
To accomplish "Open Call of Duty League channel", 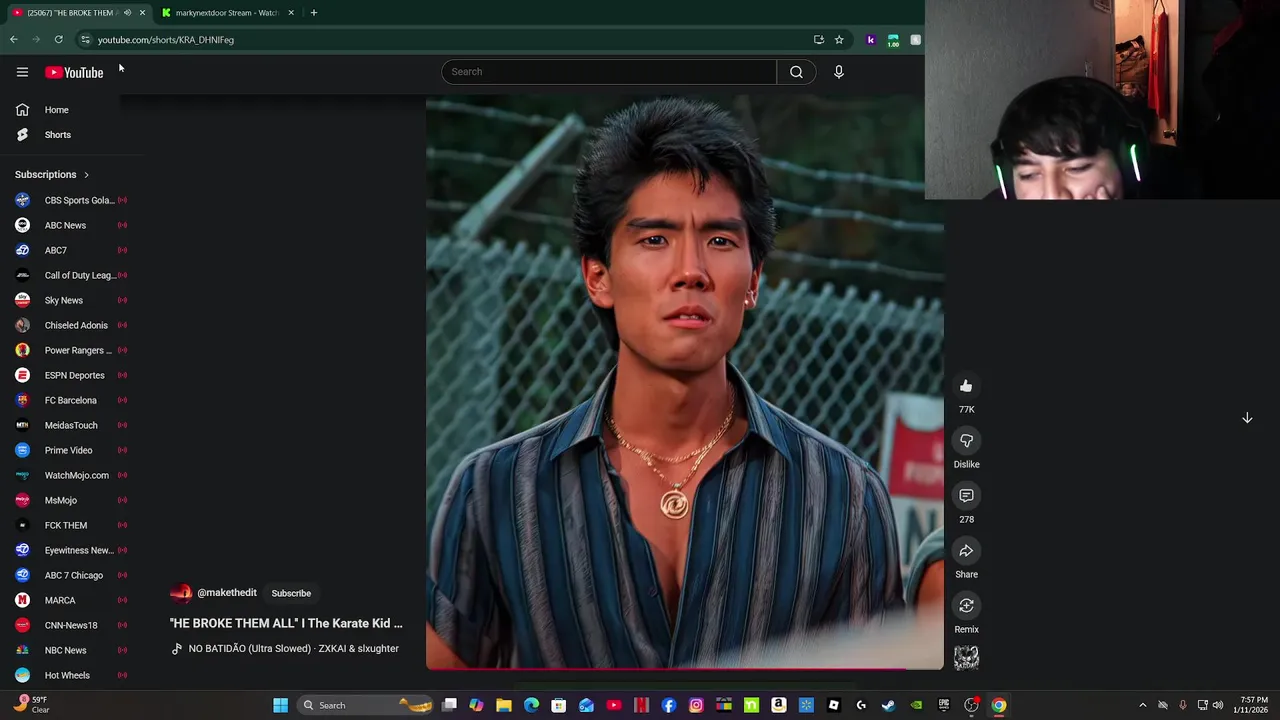I will 70,275.
